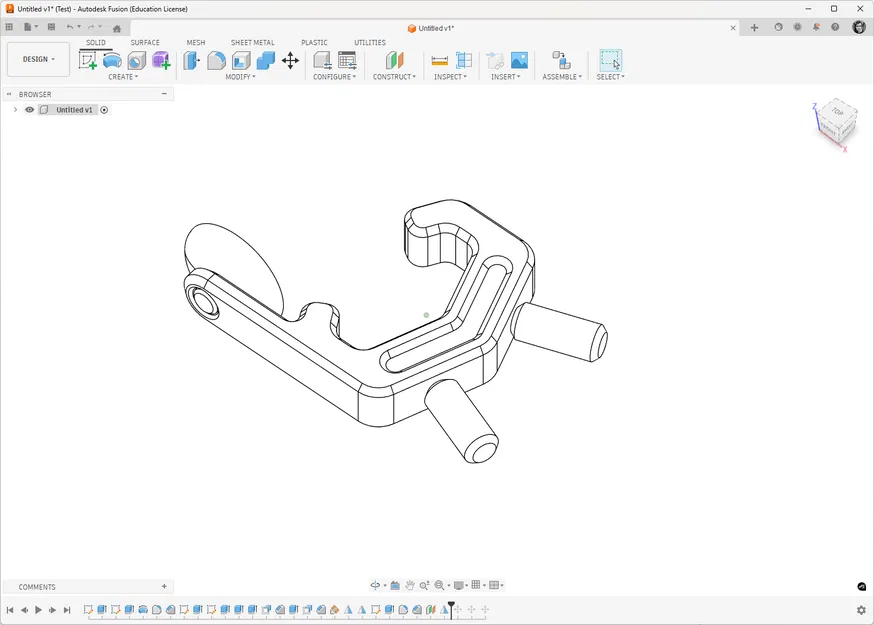Activate Untitled v1 component radio button
Image resolution: width=874 pixels, height=625 pixels.
104,110
